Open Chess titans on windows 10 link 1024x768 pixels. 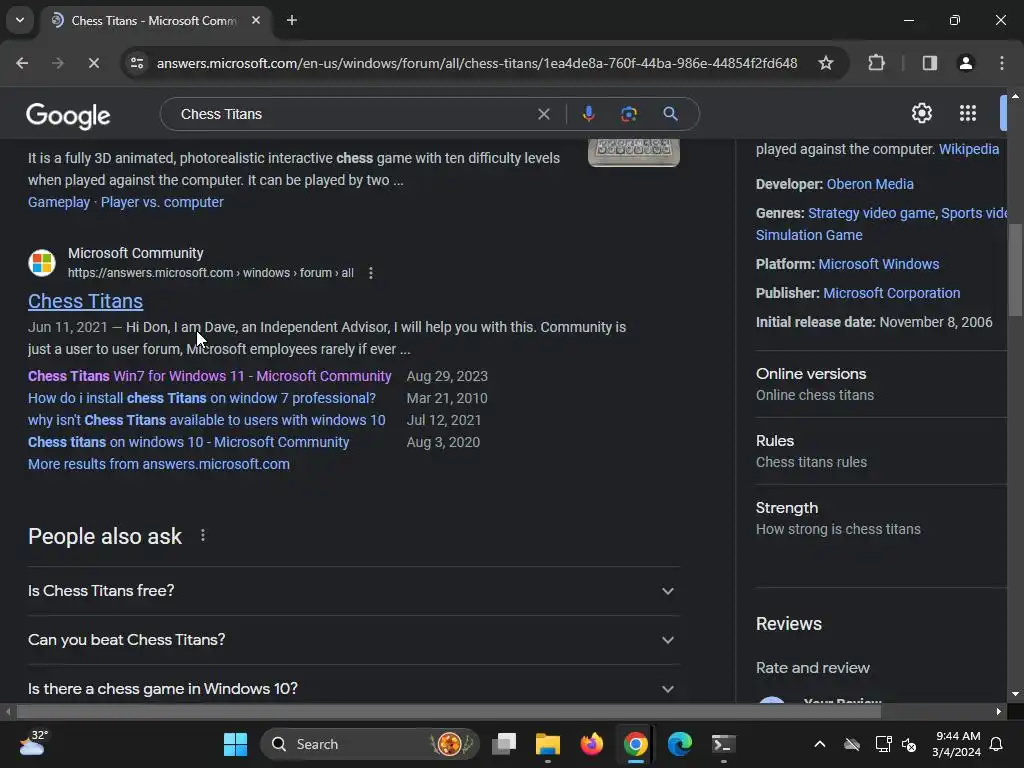(189, 442)
